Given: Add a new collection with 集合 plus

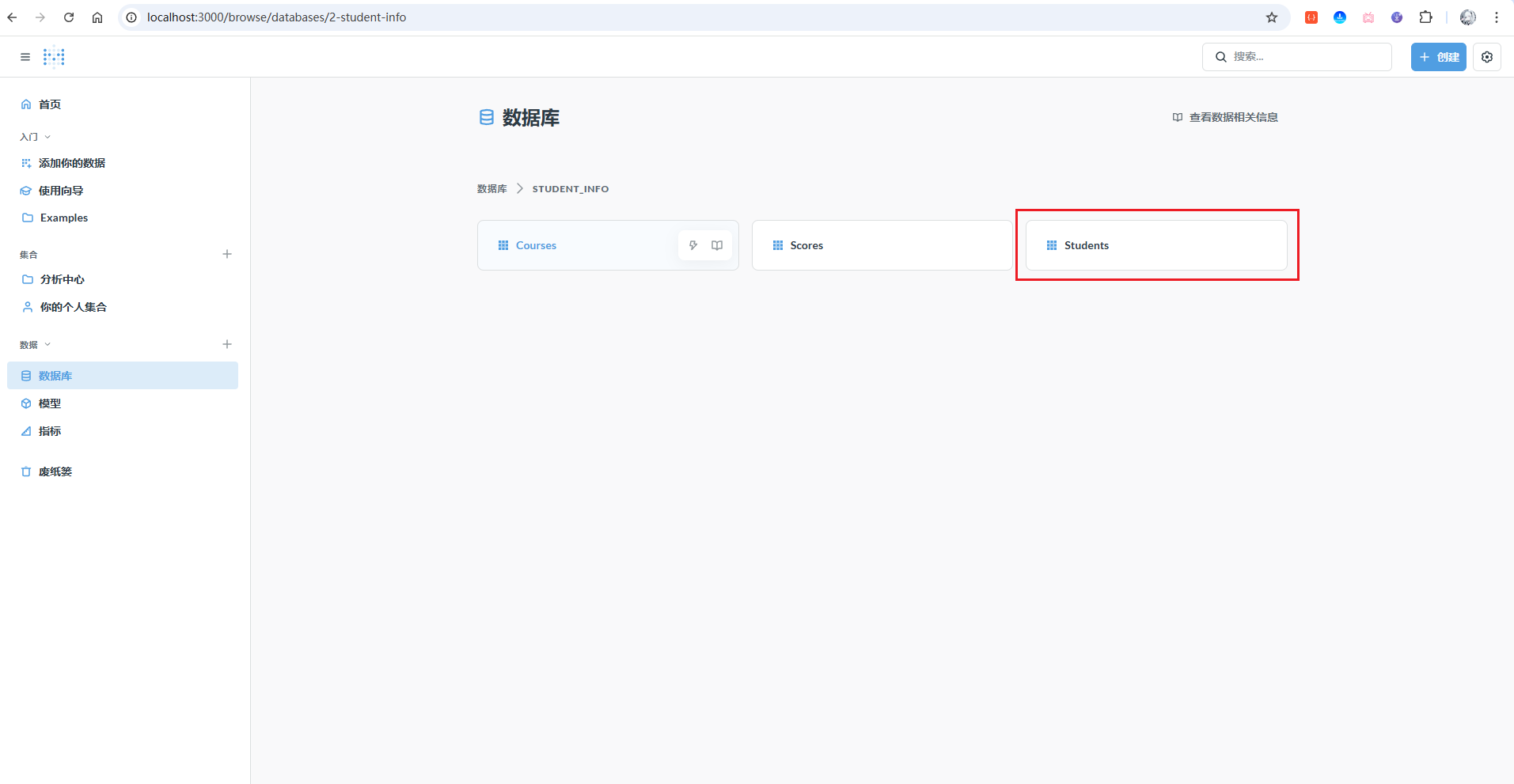Looking at the screenshot, I should (227, 254).
